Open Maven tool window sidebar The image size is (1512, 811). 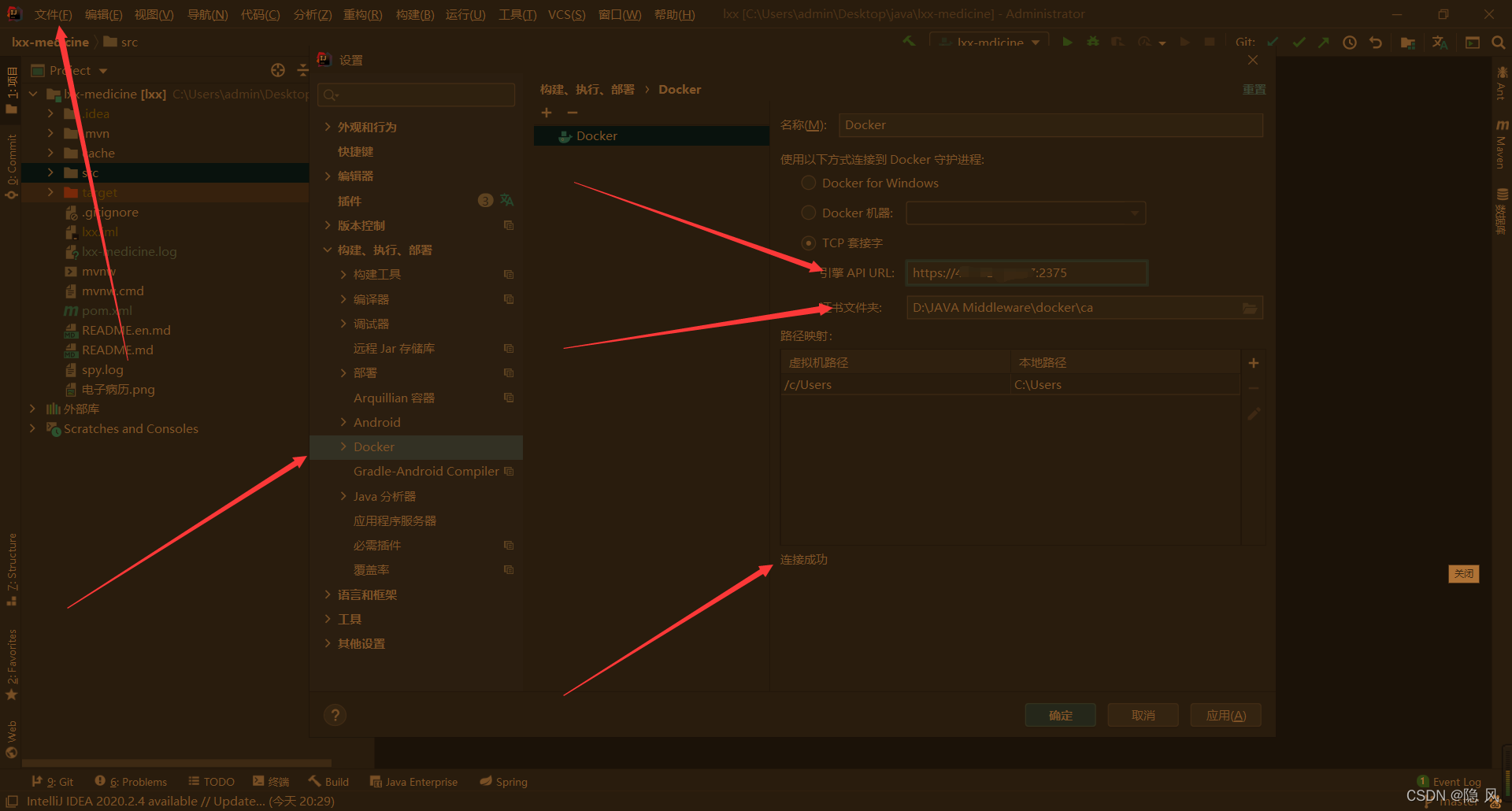(1502, 144)
